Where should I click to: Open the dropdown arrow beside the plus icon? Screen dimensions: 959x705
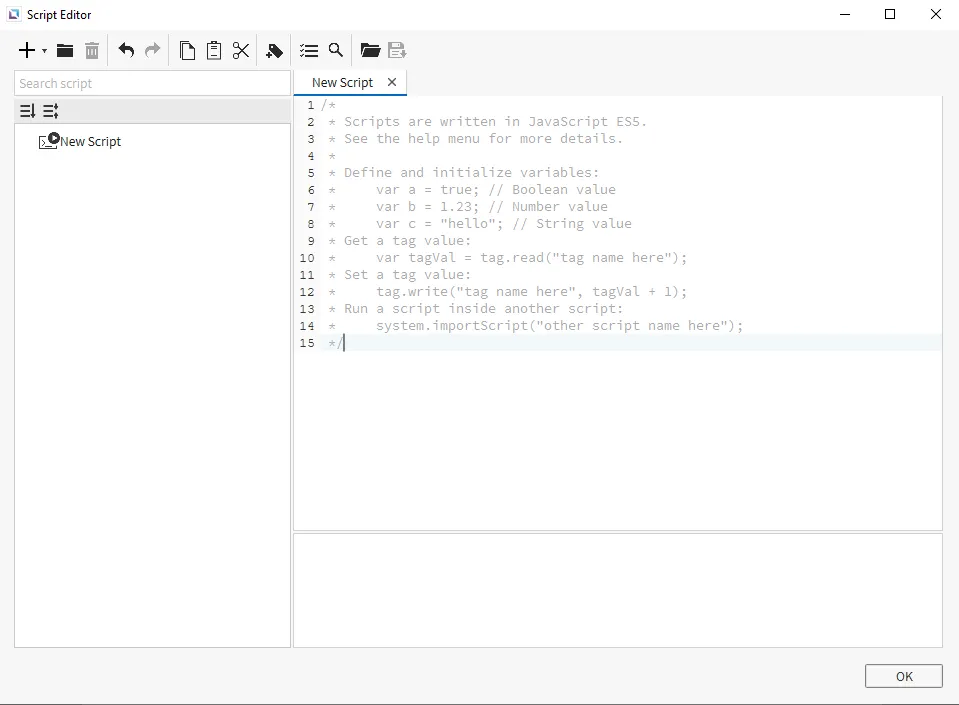44,51
